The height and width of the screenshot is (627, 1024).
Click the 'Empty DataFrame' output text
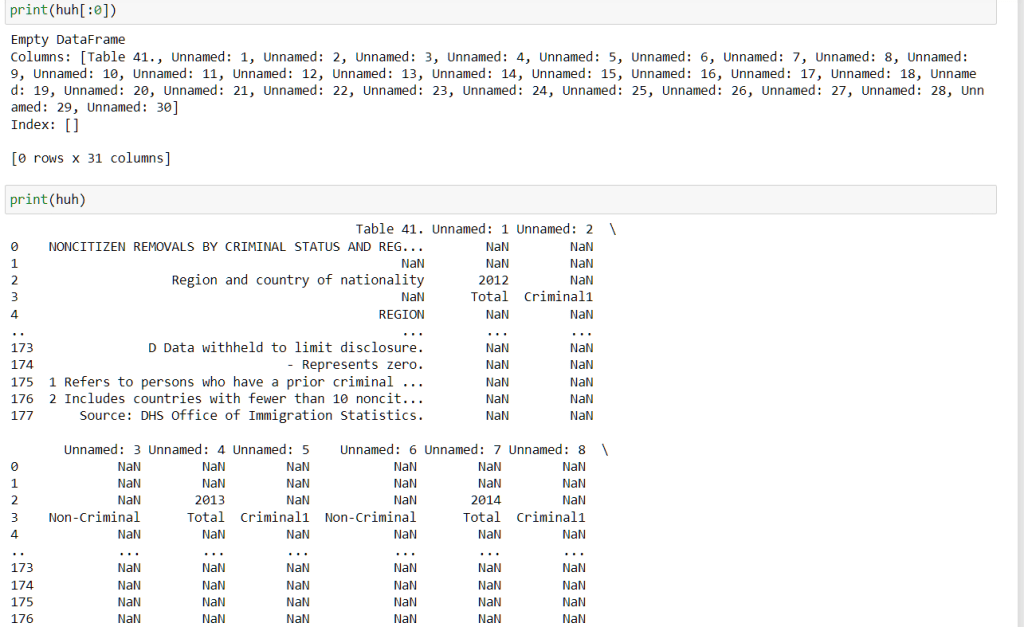coord(68,40)
